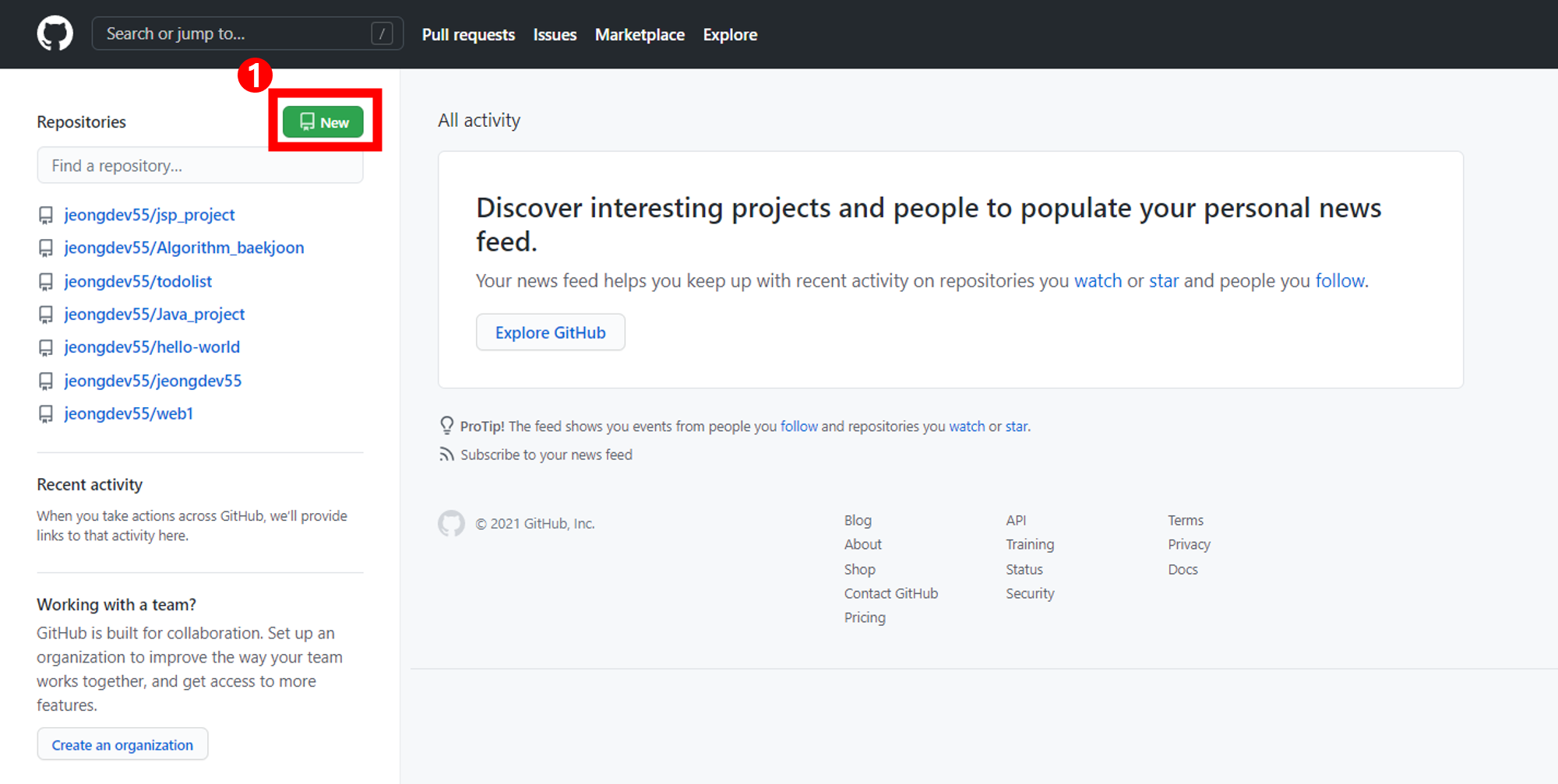Screen dimensions: 1558x784
Task: Open the jeongdev55/jsp_project repository
Action: tap(150, 215)
